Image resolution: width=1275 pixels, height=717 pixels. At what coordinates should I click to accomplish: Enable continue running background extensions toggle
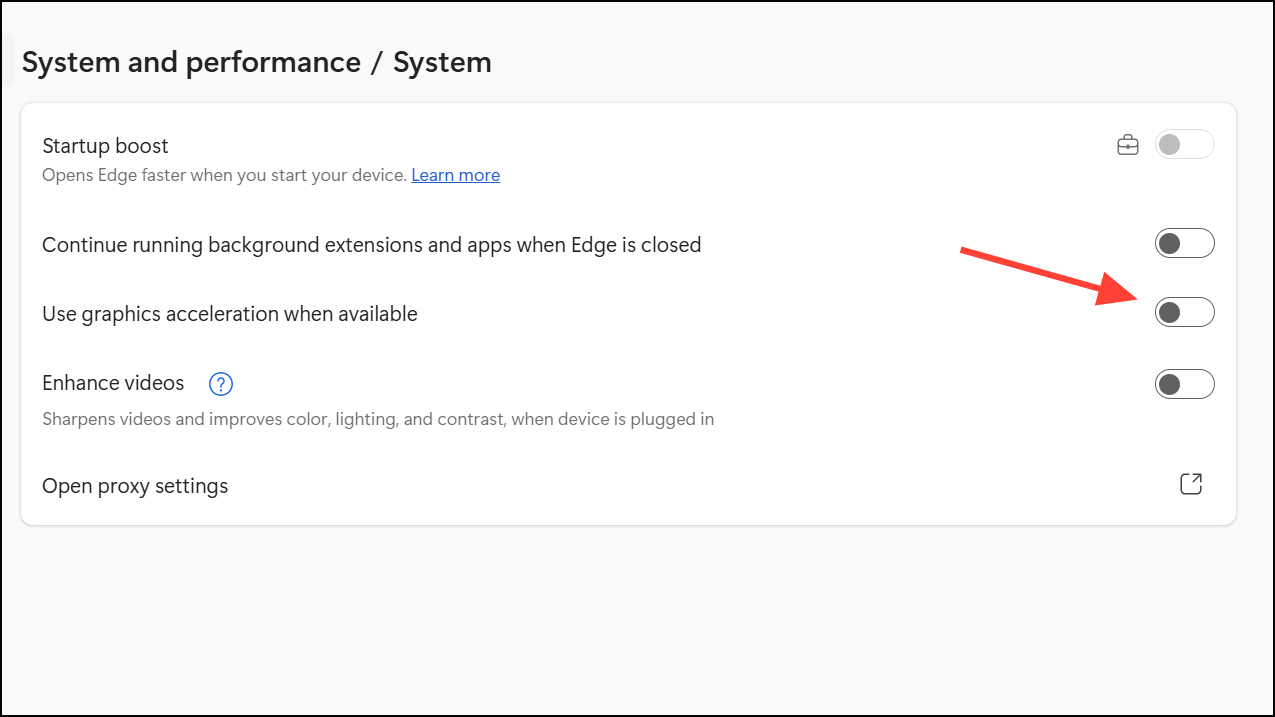(1184, 243)
